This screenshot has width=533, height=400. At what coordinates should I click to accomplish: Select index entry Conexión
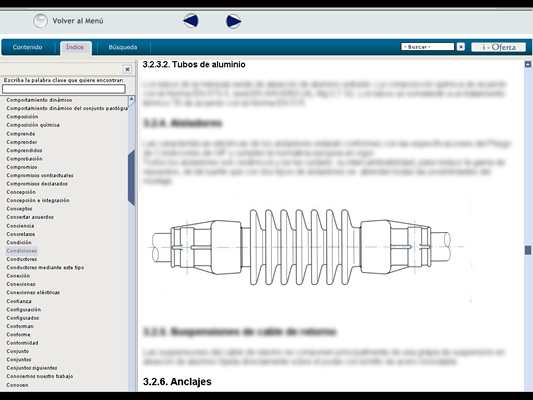click(x=18, y=276)
